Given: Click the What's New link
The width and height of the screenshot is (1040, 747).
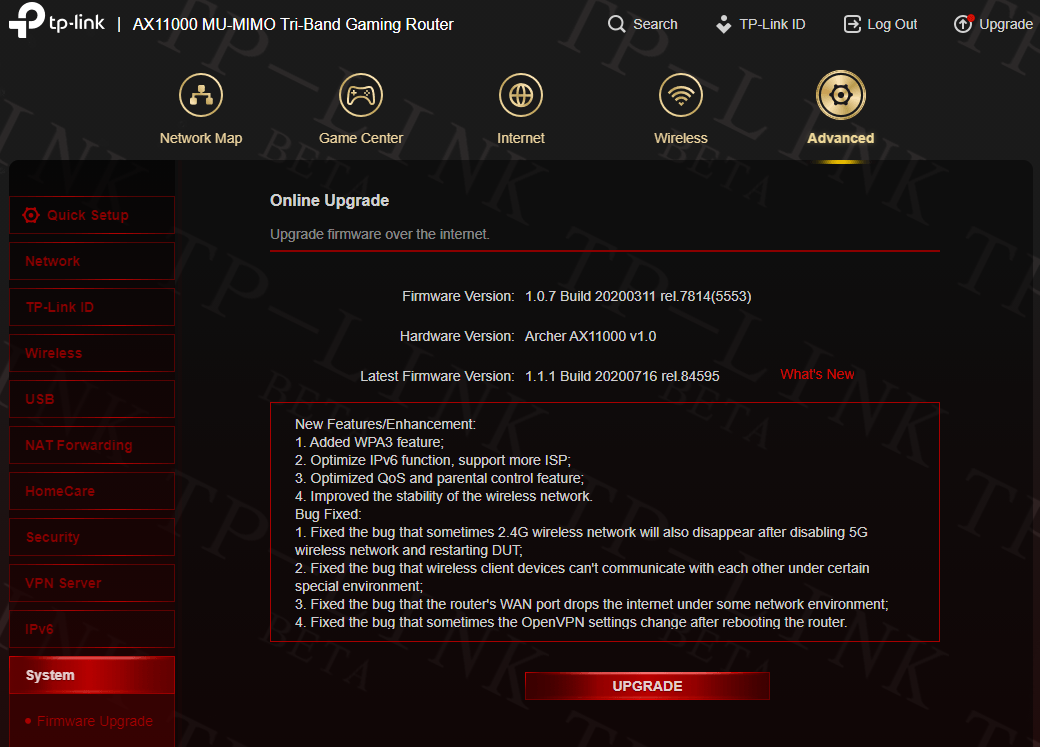Looking at the screenshot, I should pos(817,374).
